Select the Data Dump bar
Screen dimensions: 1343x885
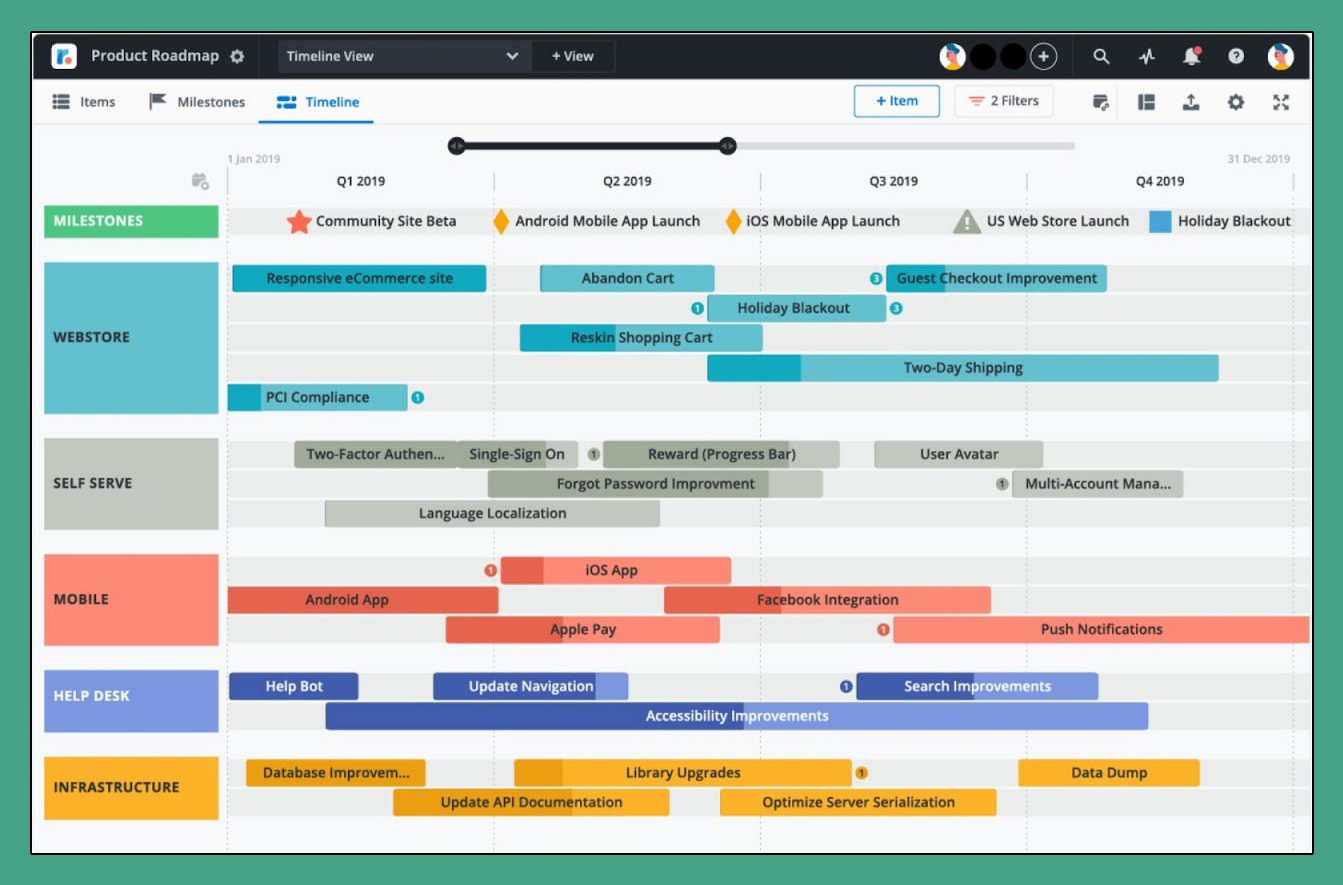pos(1109,773)
